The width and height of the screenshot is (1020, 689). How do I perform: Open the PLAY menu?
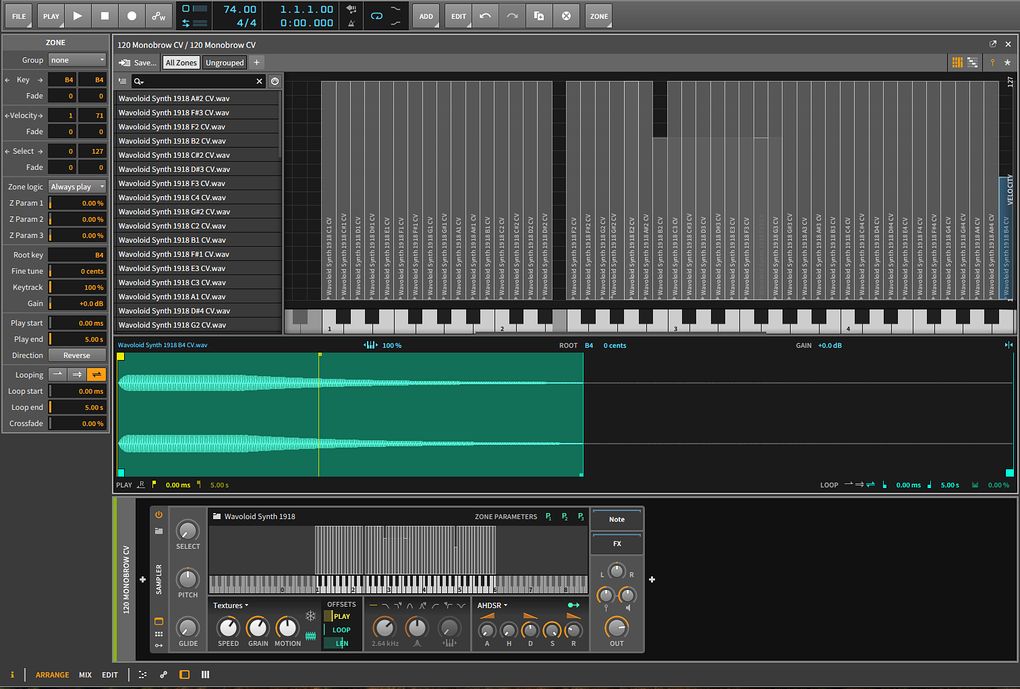point(51,16)
